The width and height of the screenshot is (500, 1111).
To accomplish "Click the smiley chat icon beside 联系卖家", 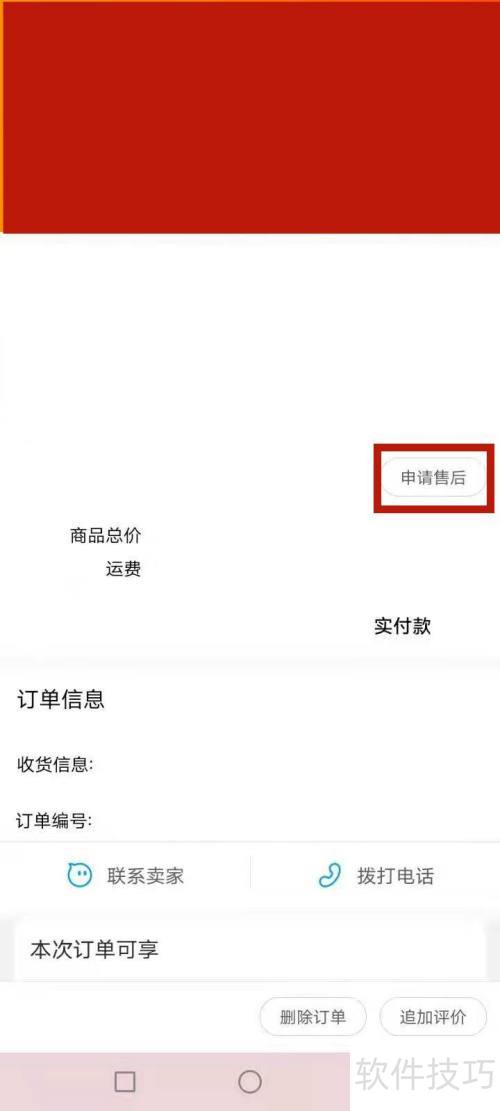I will pyautogui.click(x=80, y=875).
